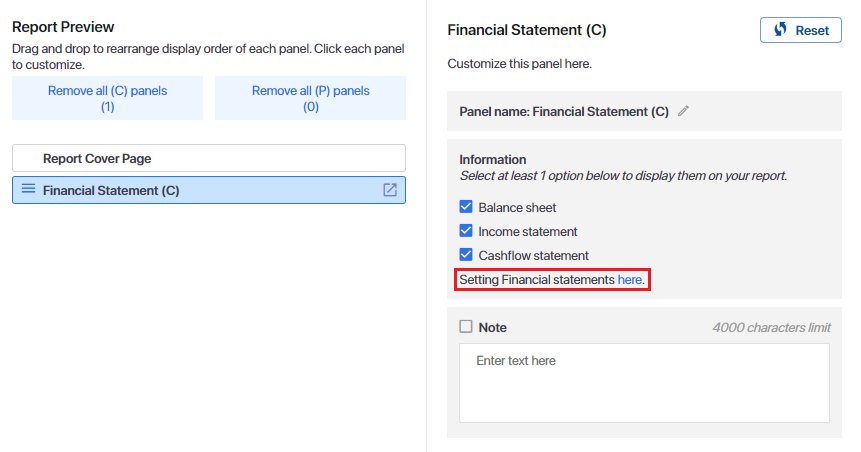Disable the Cashflow statement option
The height and width of the screenshot is (452, 861).
coord(466,255)
